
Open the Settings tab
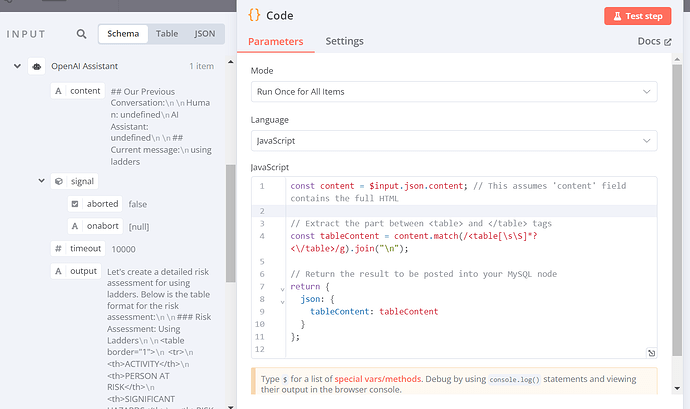[x=345, y=41]
